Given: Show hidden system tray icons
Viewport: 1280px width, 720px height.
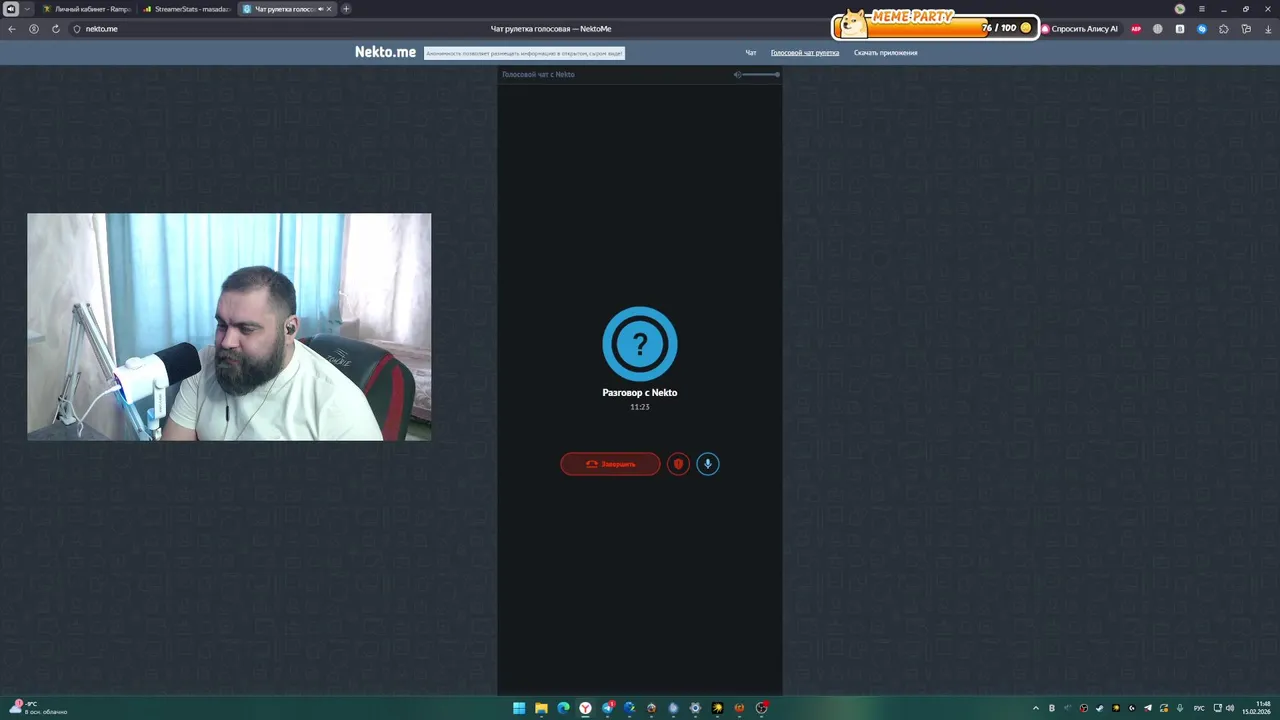Looking at the screenshot, I should (1035, 708).
